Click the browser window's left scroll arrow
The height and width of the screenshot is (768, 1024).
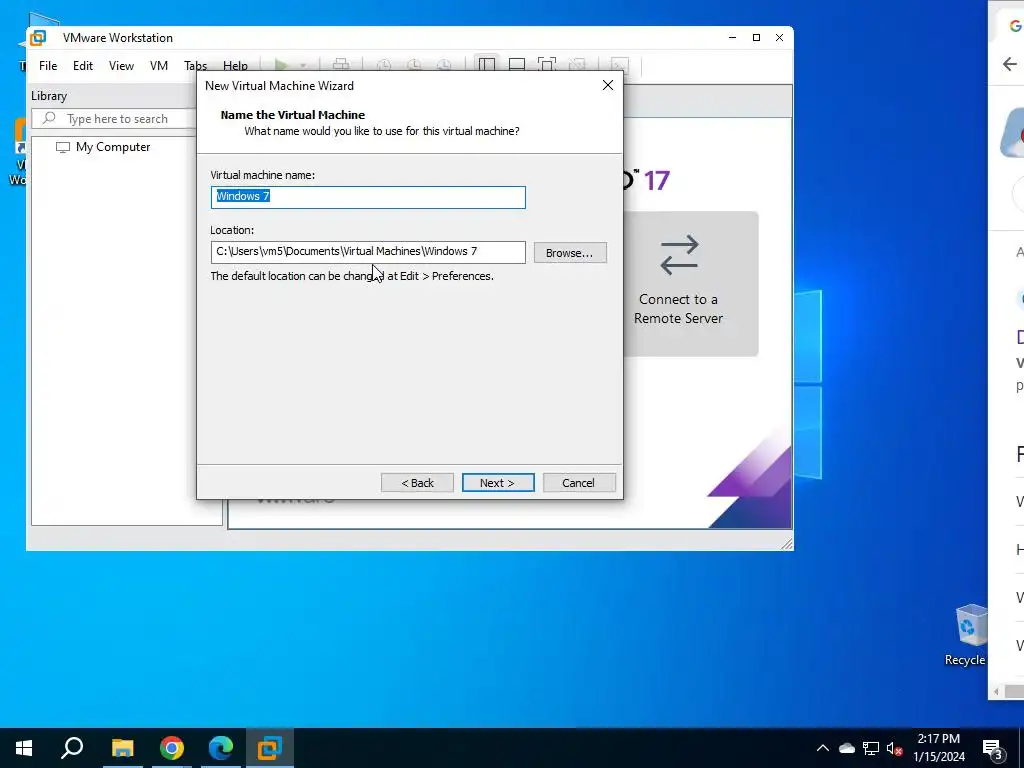point(996,692)
